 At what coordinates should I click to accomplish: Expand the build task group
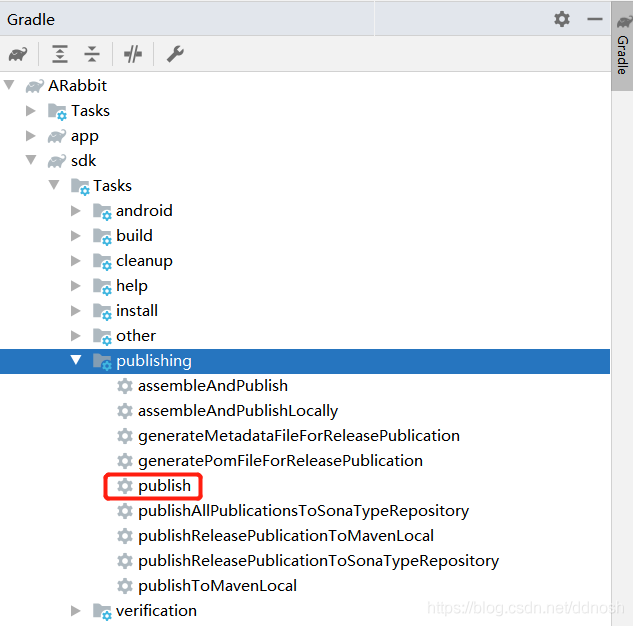click(x=75, y=236)
